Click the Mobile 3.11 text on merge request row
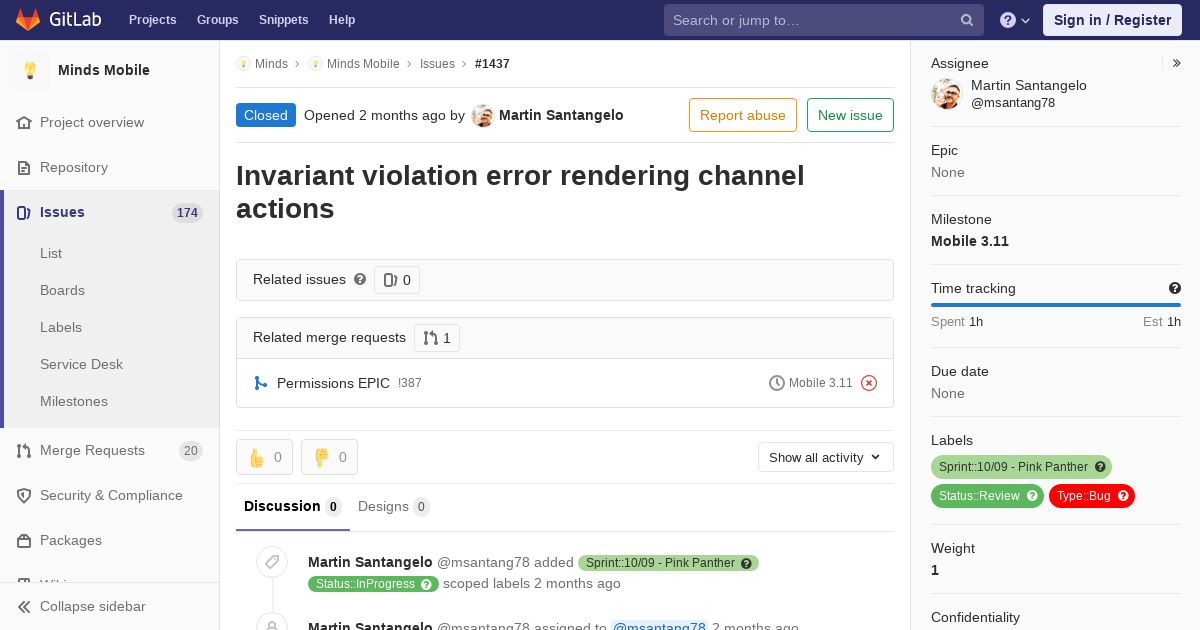 pyautogui.click(x=821, y=383)
